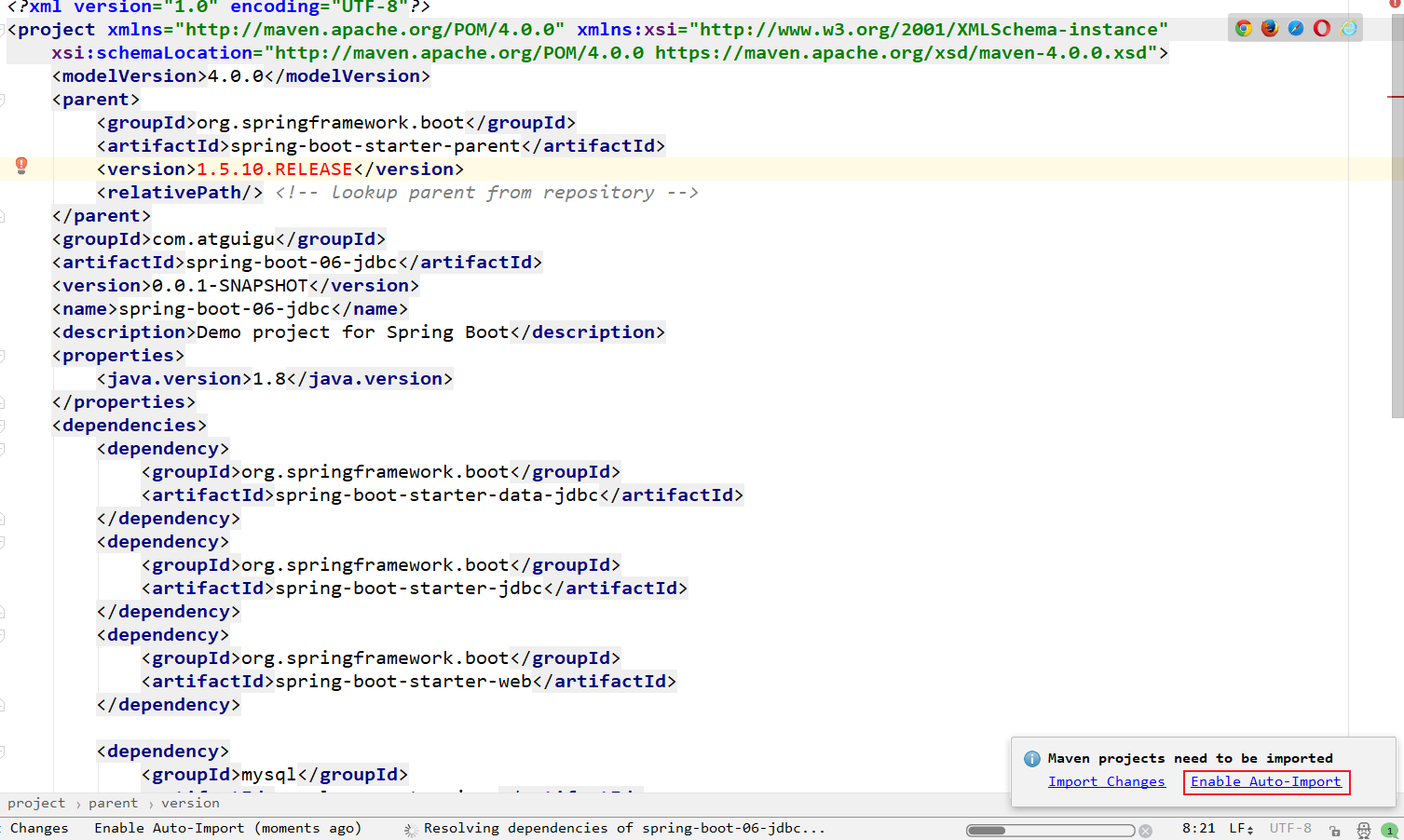Viewport: 1404px width, 840px height.
Task: Click 'com.atguigu' groupId value
Action: (x=213, y=238)
